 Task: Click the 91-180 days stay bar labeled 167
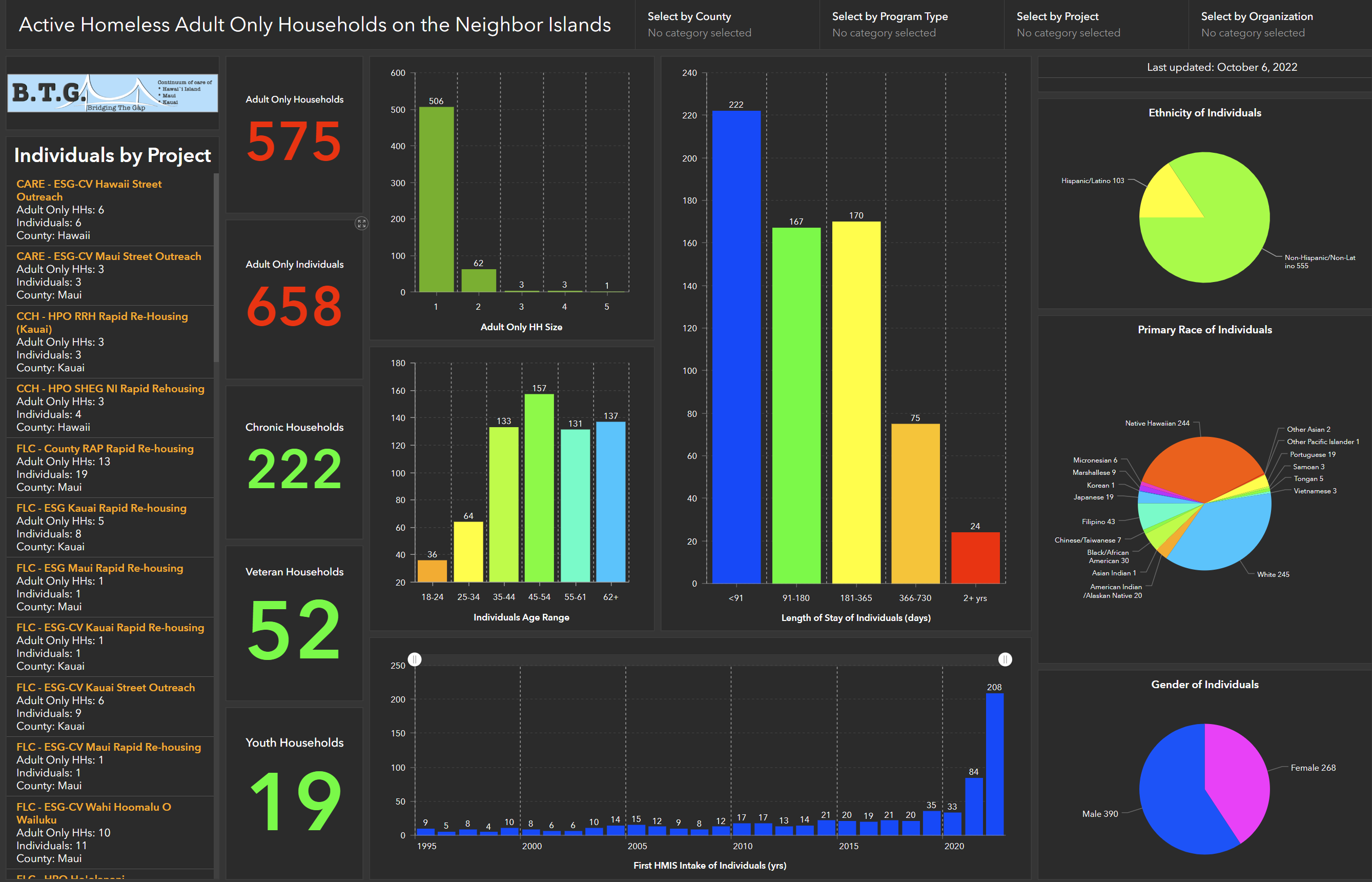pos(796,406)
